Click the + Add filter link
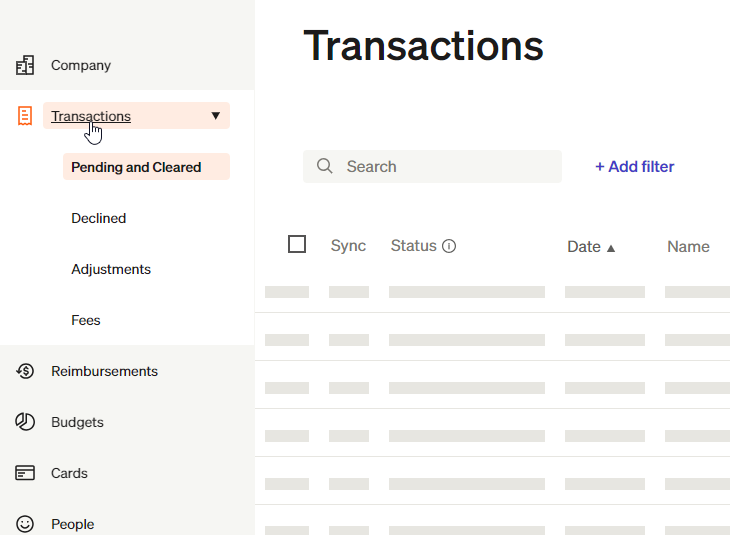The image size is (730, 535). pos(634,167)
